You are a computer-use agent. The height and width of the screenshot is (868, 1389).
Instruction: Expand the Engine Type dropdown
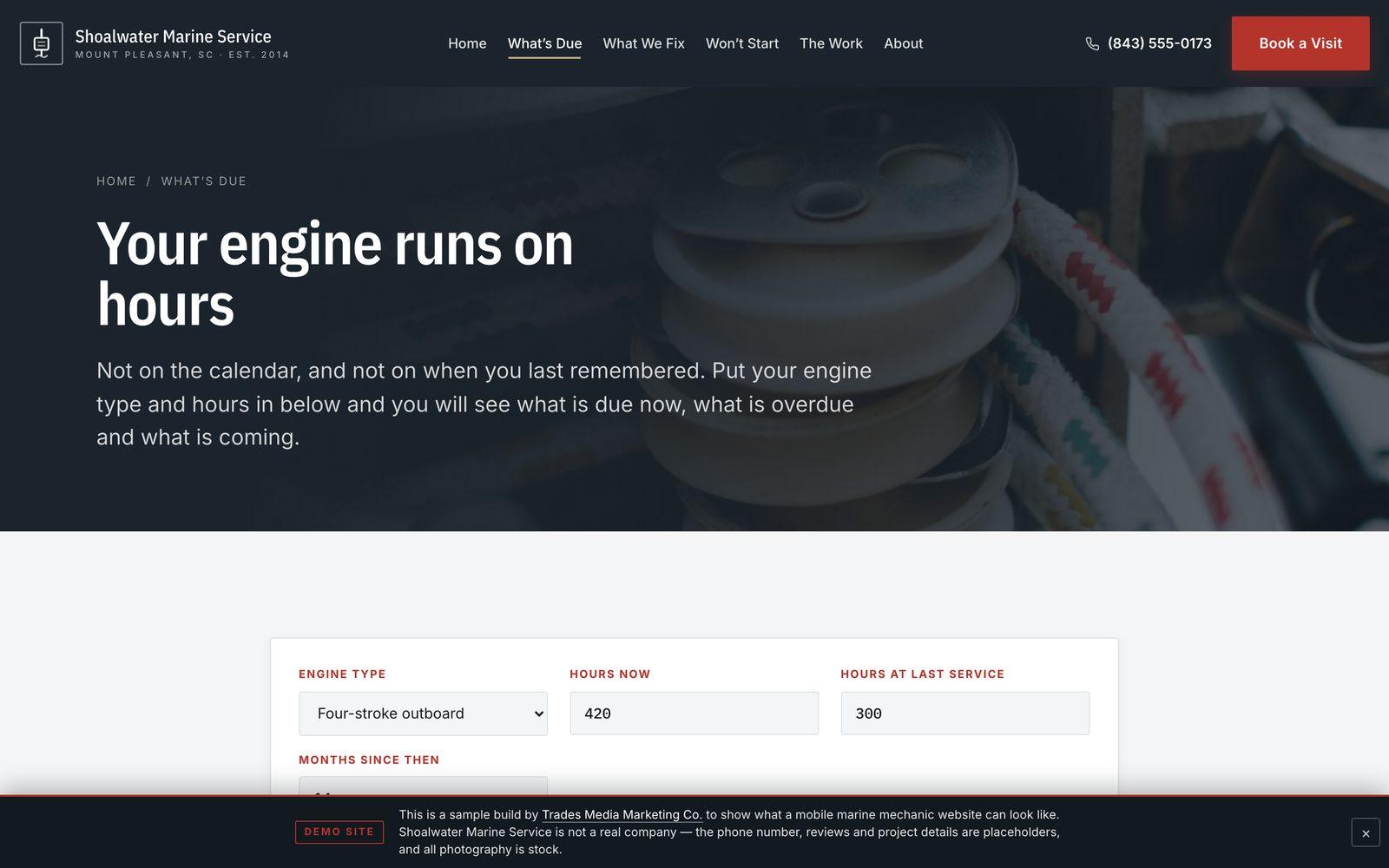click(423, 713)
